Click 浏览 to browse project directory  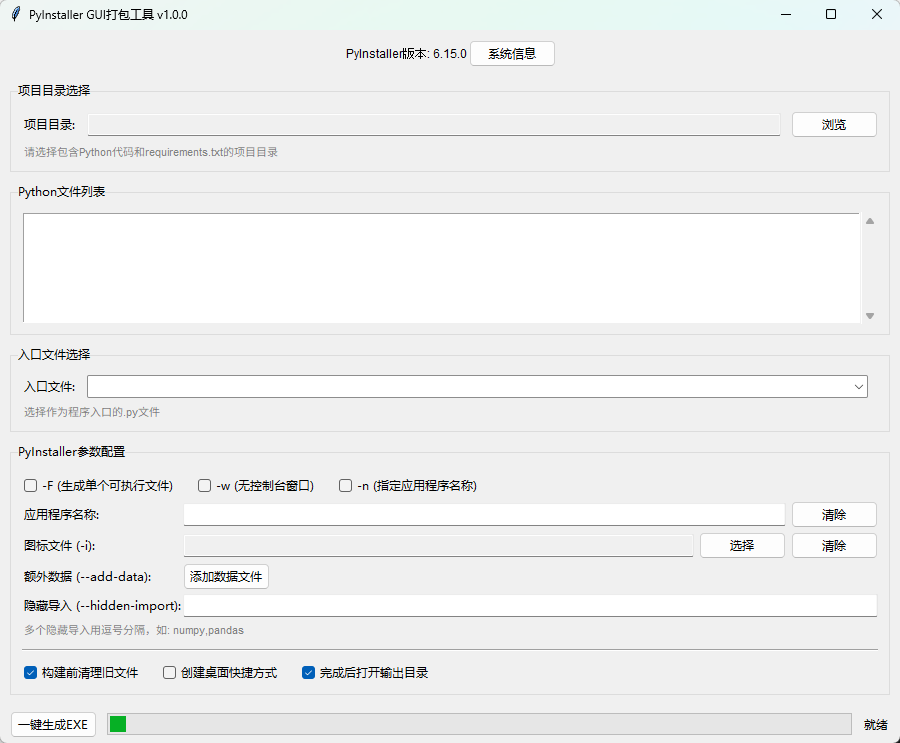tap(834, 125)
